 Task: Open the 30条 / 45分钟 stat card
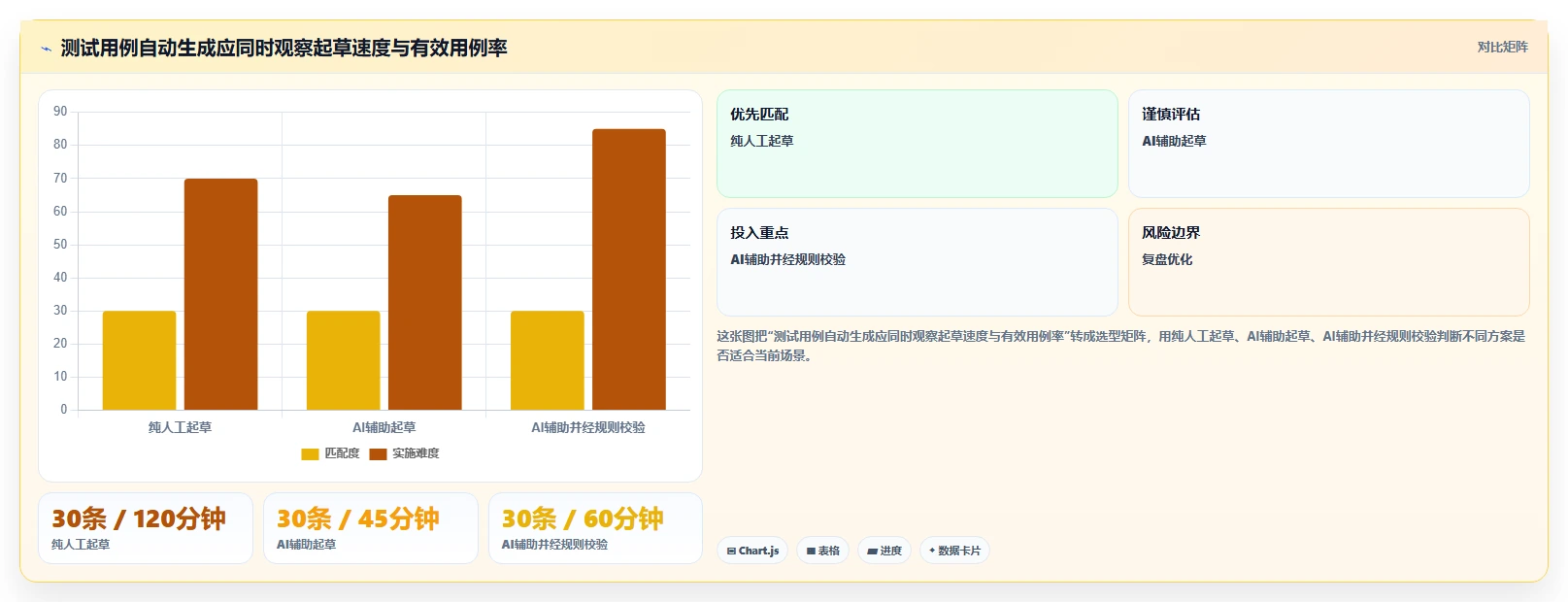click(371, 528)
